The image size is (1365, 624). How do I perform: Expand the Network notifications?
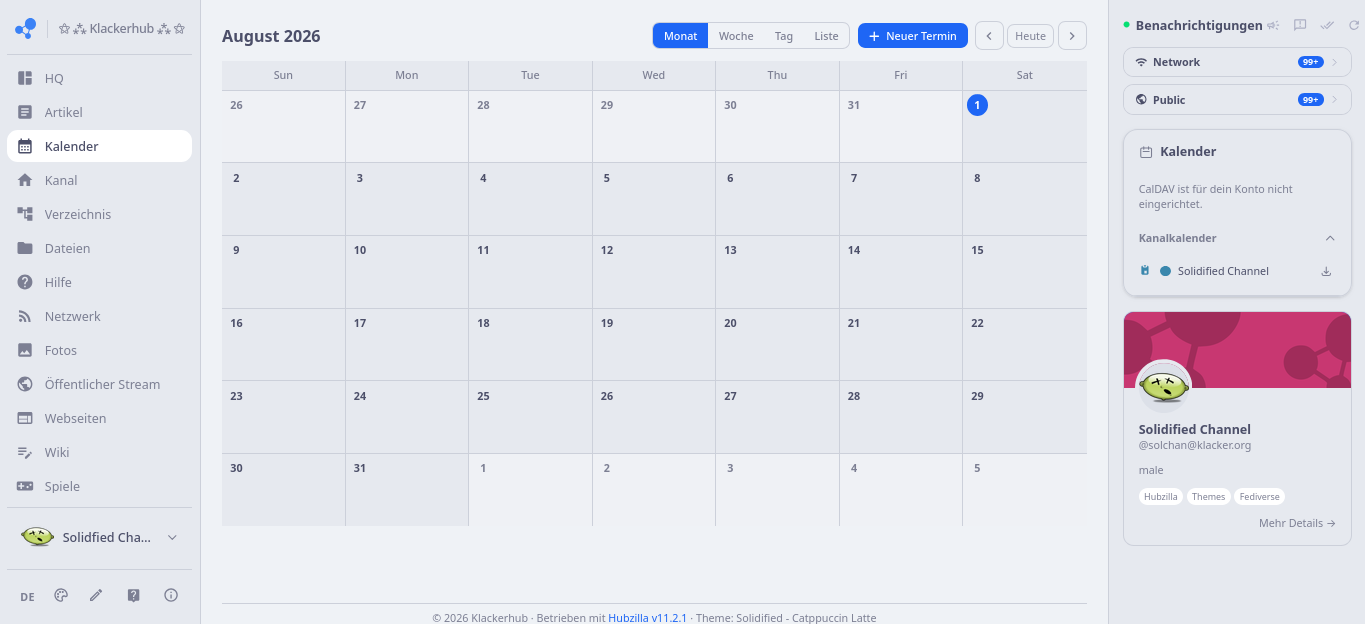pos(1237,62)
